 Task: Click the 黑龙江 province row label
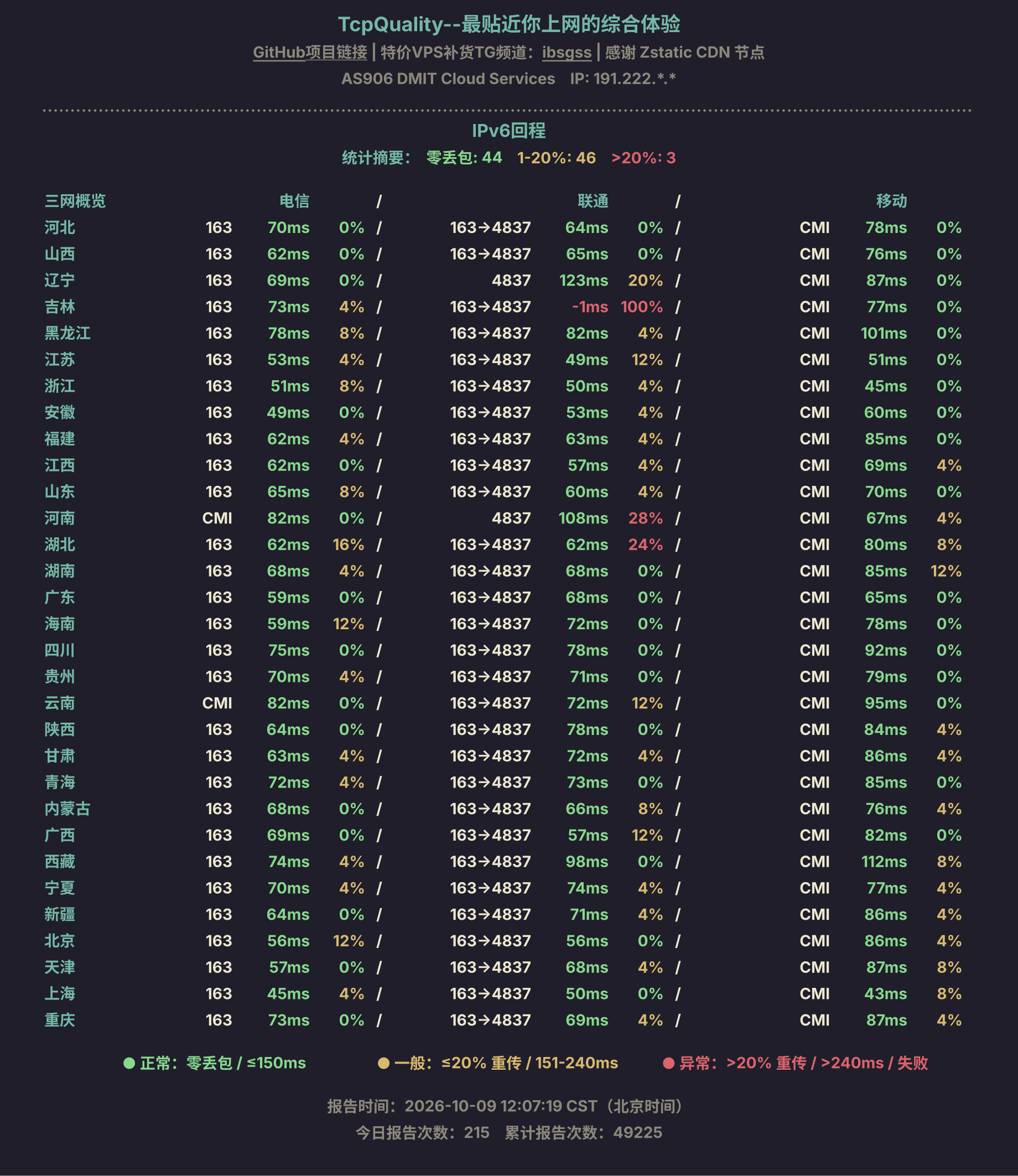tap(67, 333)
